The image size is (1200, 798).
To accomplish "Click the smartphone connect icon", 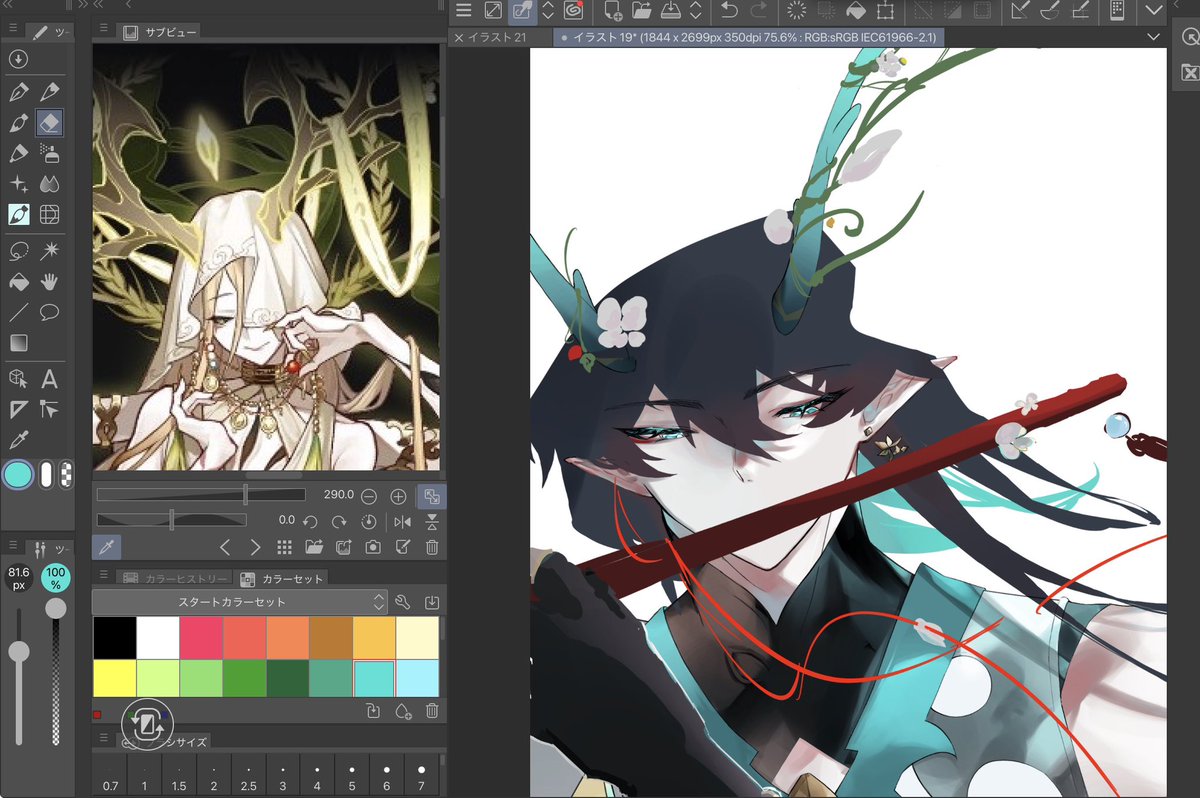I will click(1118, 11).
